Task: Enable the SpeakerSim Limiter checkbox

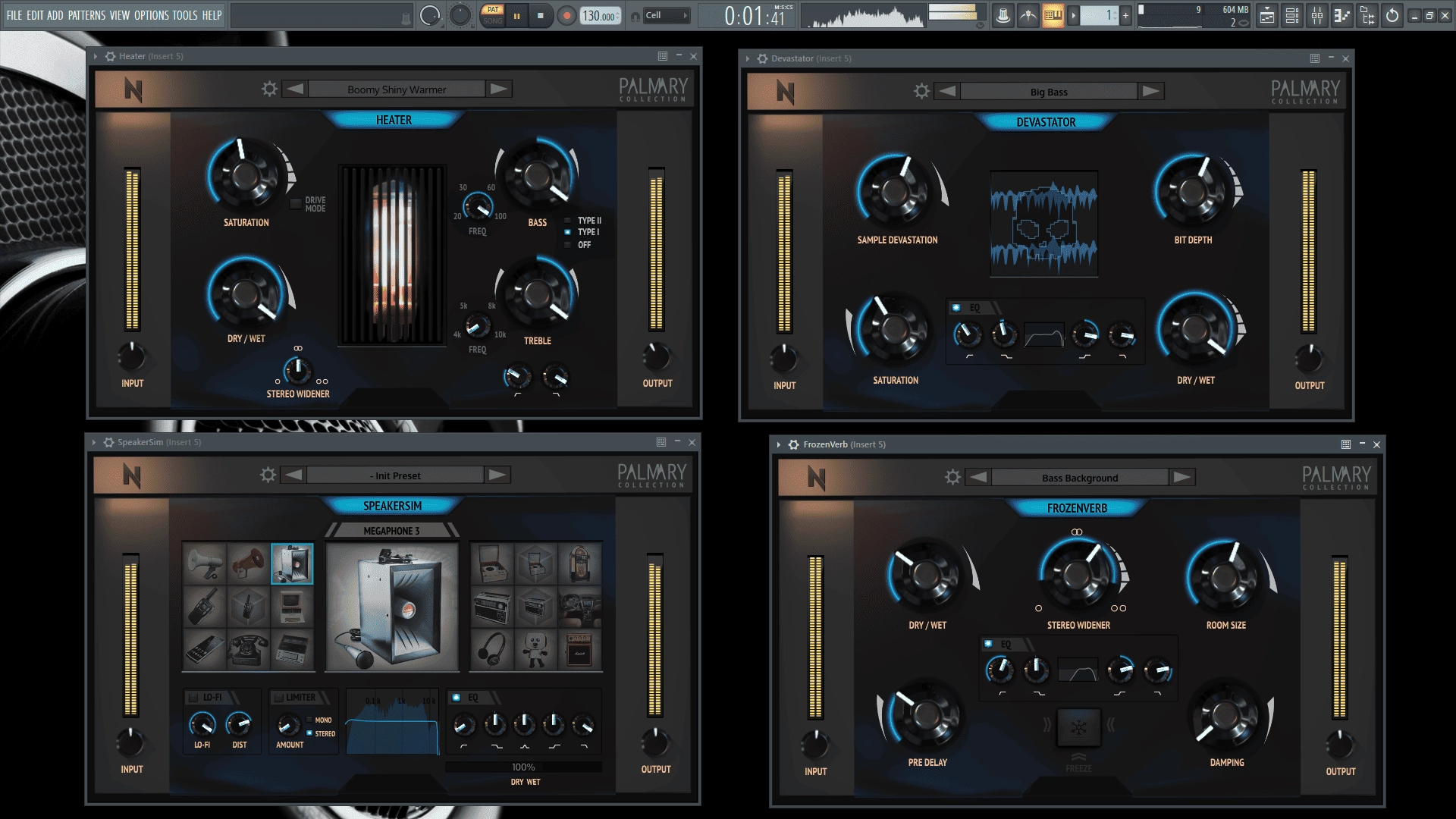Action: click(x=278, y=698)
